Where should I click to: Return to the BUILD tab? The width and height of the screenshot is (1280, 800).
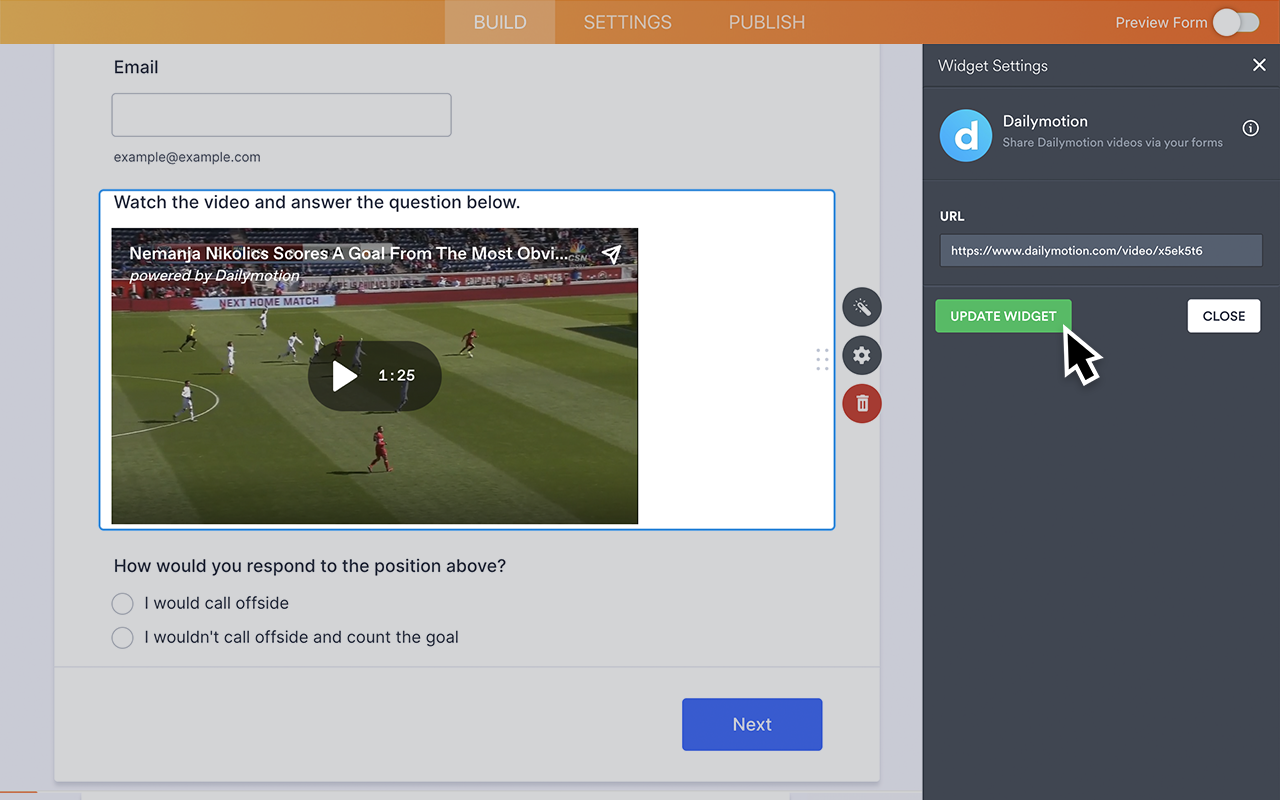point(499,22)
